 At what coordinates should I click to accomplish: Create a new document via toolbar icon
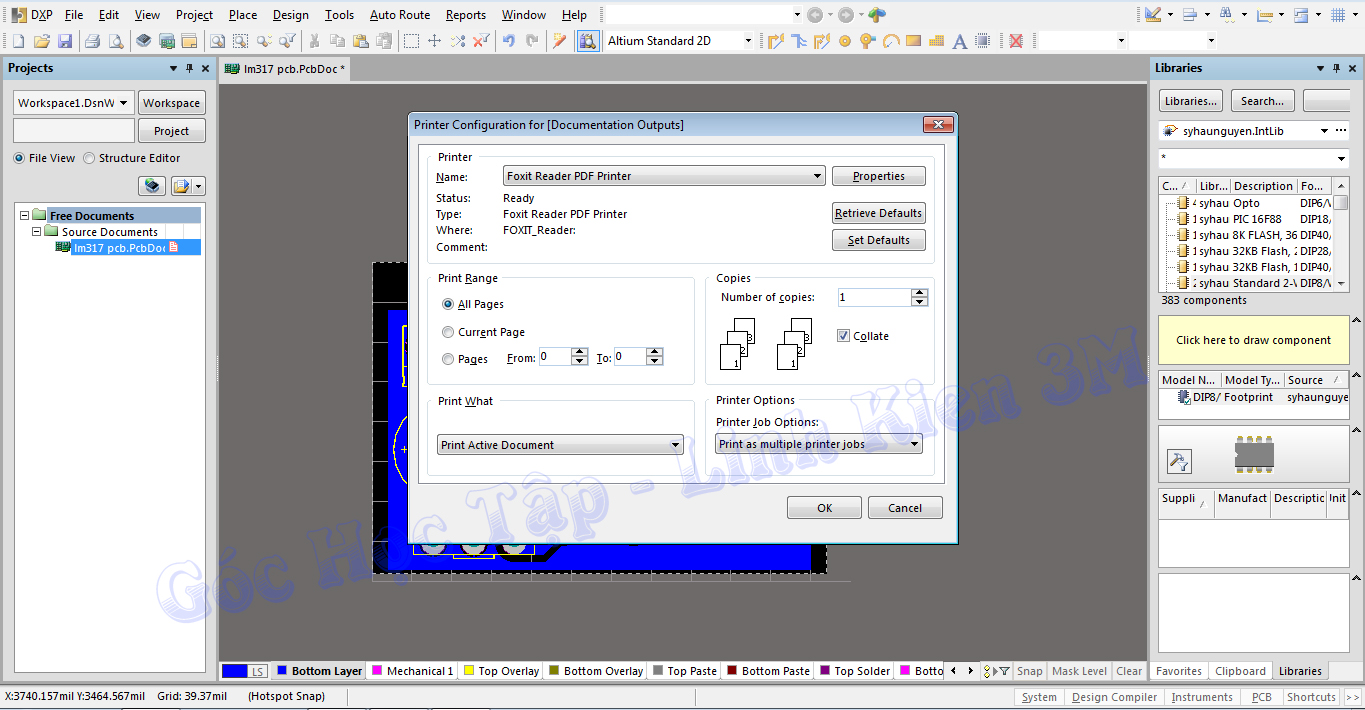(x=18, y=41)
